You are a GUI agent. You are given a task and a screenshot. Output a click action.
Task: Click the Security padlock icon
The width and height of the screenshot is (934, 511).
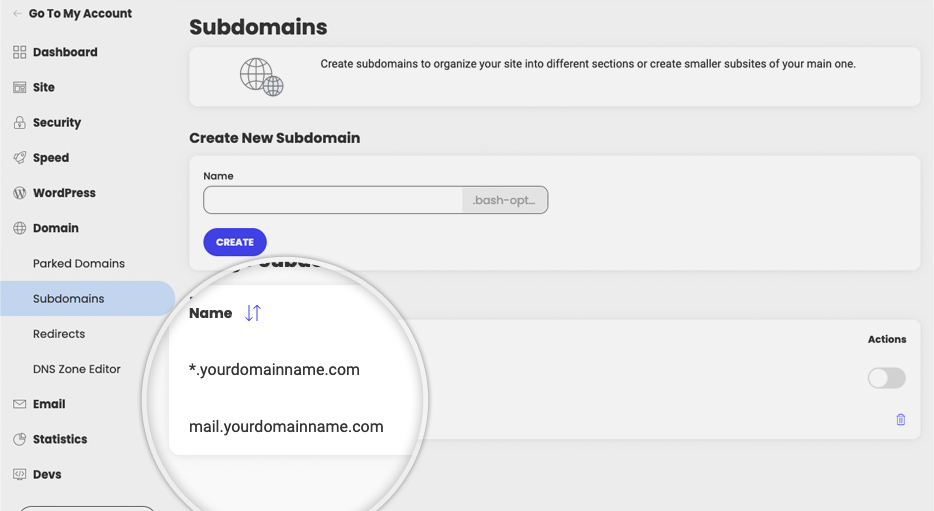[20, 123]
